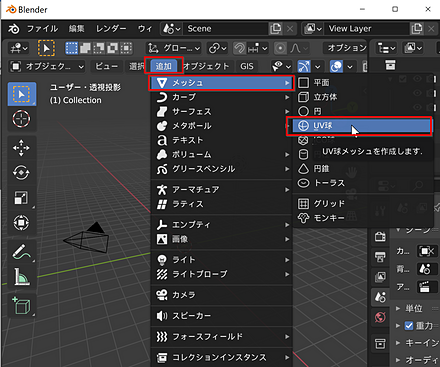Expand the 重力 panel arrow
This screenshot has height=367, width=440.
click(x=398, y=326)
